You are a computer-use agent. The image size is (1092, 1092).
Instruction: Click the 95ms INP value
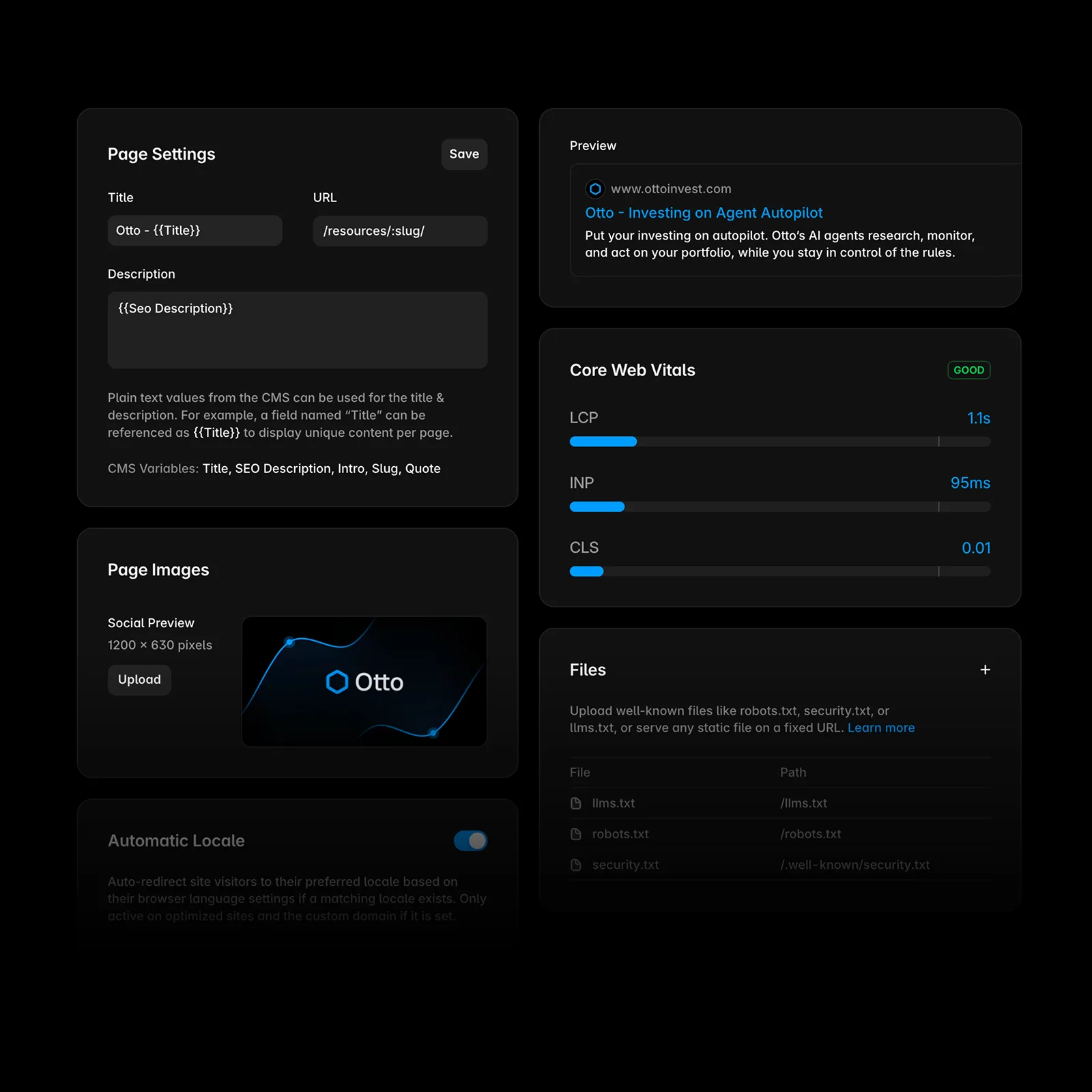(971, 483)
